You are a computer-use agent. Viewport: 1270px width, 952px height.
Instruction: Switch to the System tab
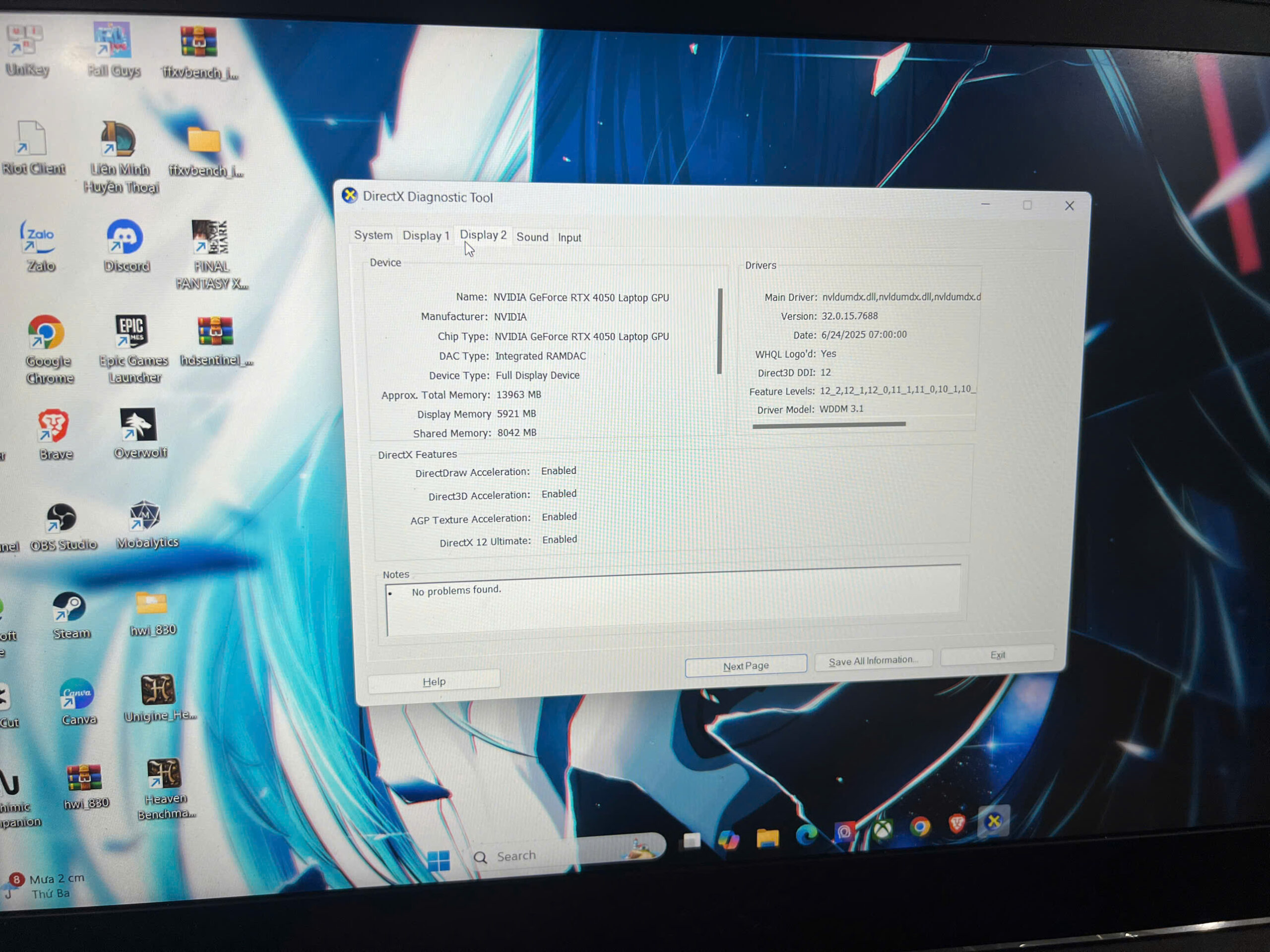(373, 236)
